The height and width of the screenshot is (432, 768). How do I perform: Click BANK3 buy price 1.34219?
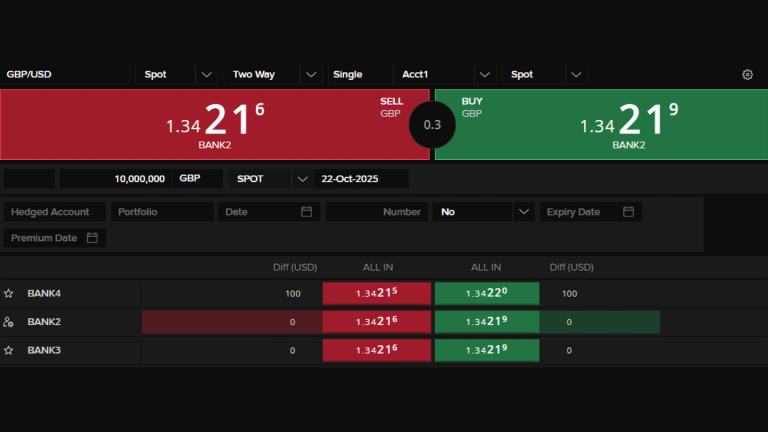click(x=487, y=350)
